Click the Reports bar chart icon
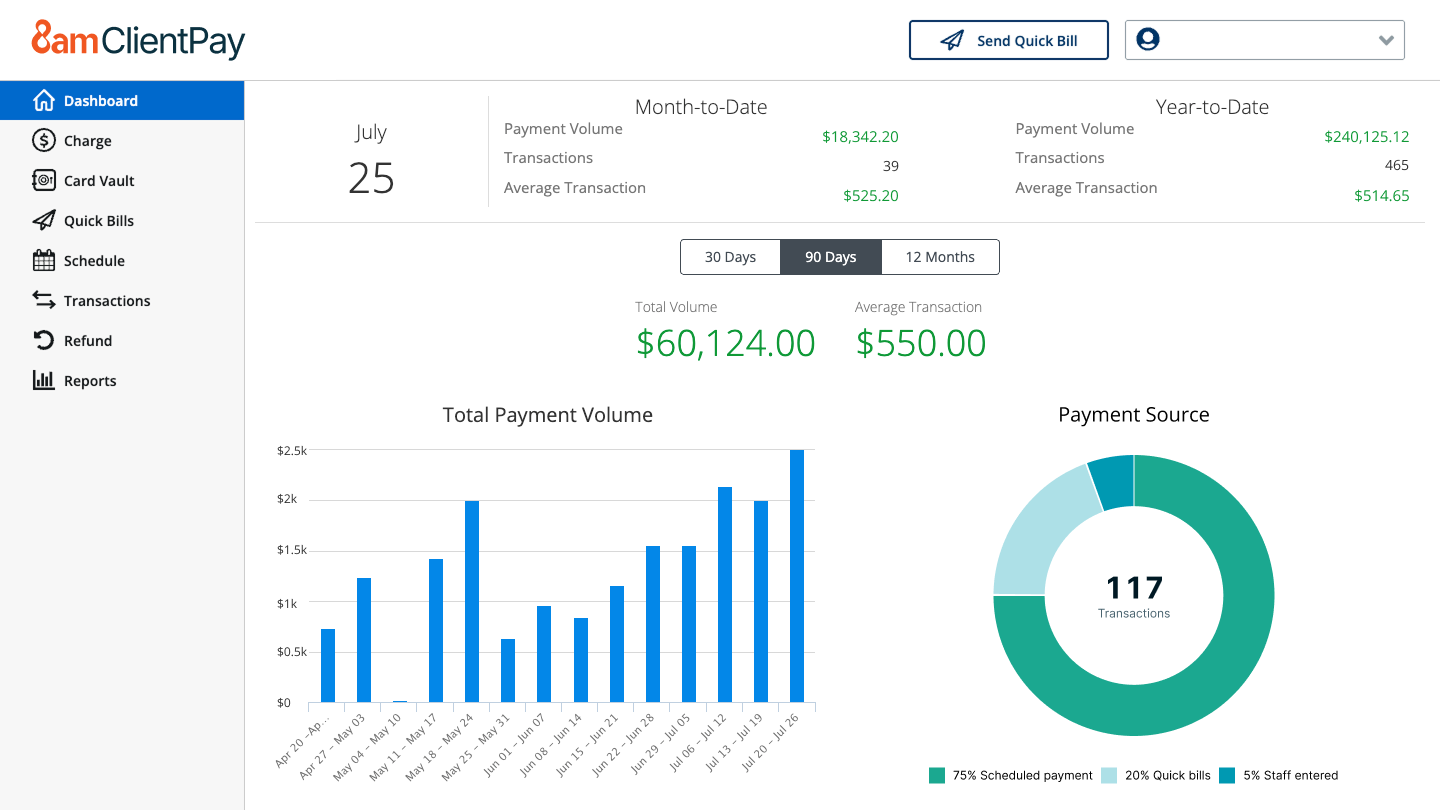Viewport: 1440px width, 810px height. pos(43,380)
